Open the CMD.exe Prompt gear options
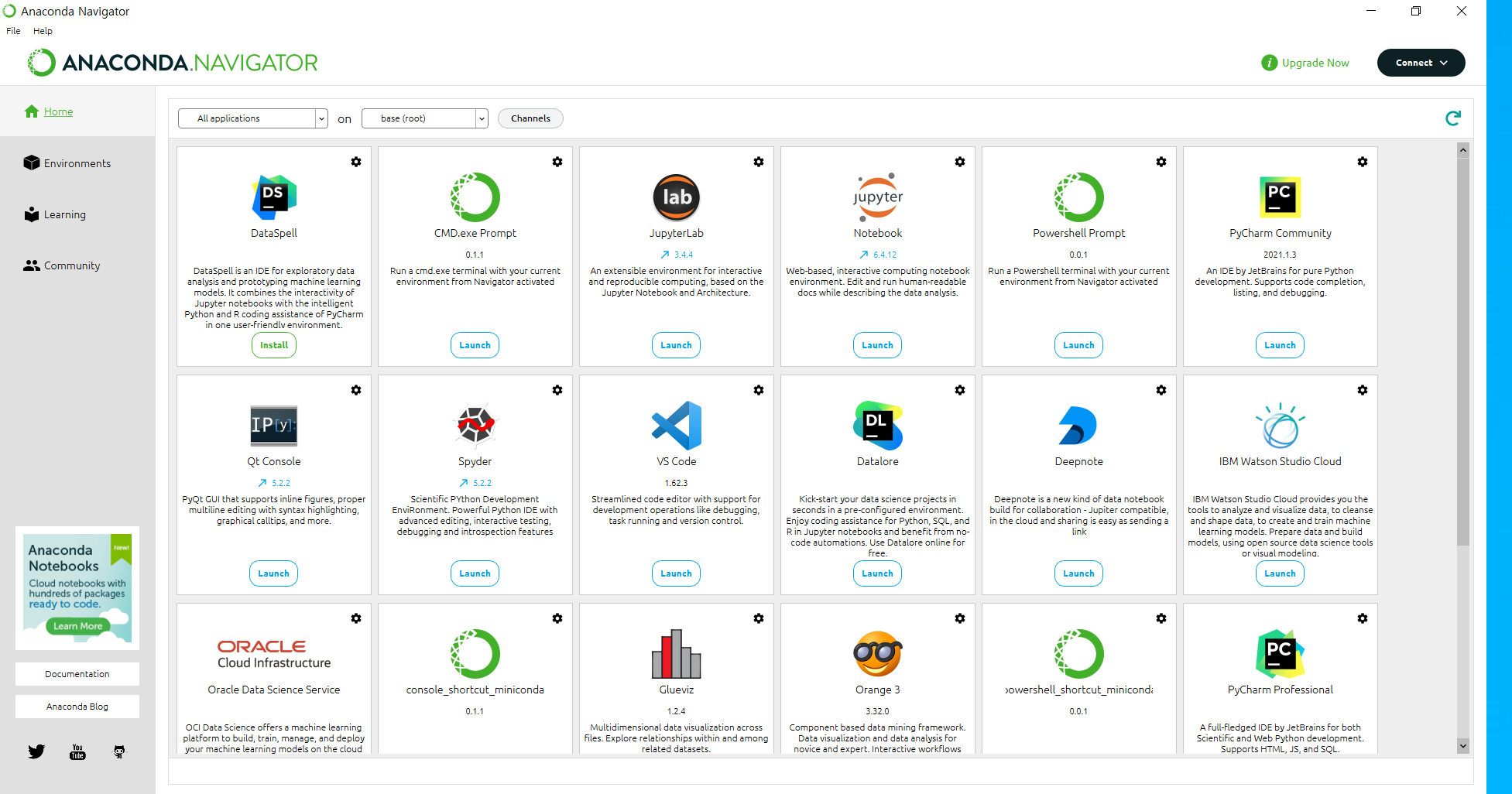 [557, 162]
